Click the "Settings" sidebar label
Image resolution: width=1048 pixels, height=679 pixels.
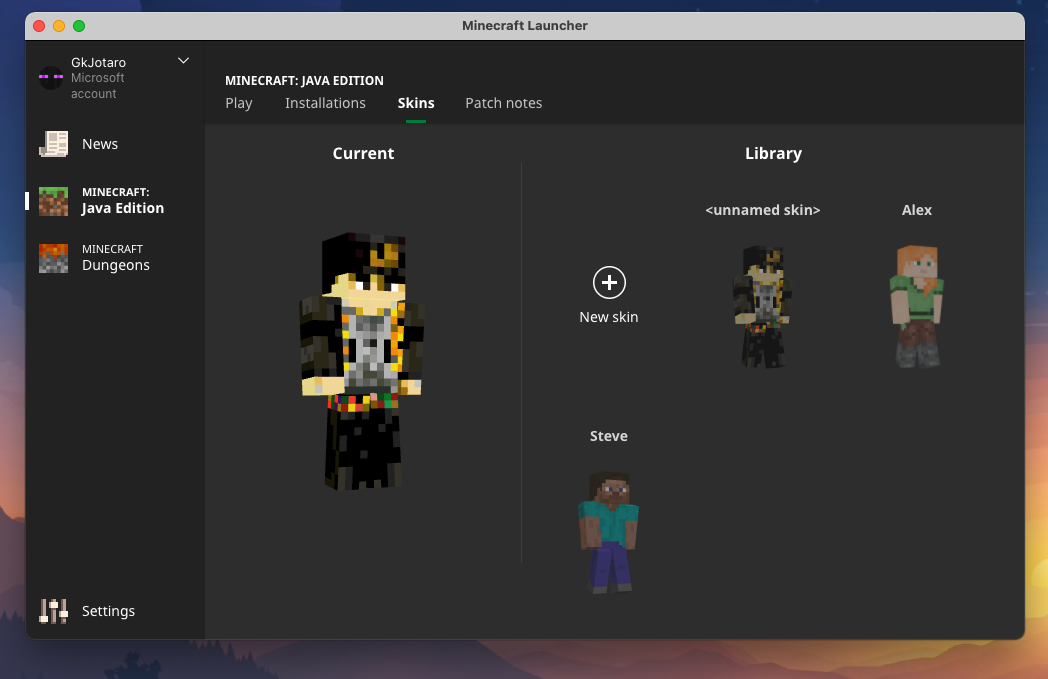108,611
